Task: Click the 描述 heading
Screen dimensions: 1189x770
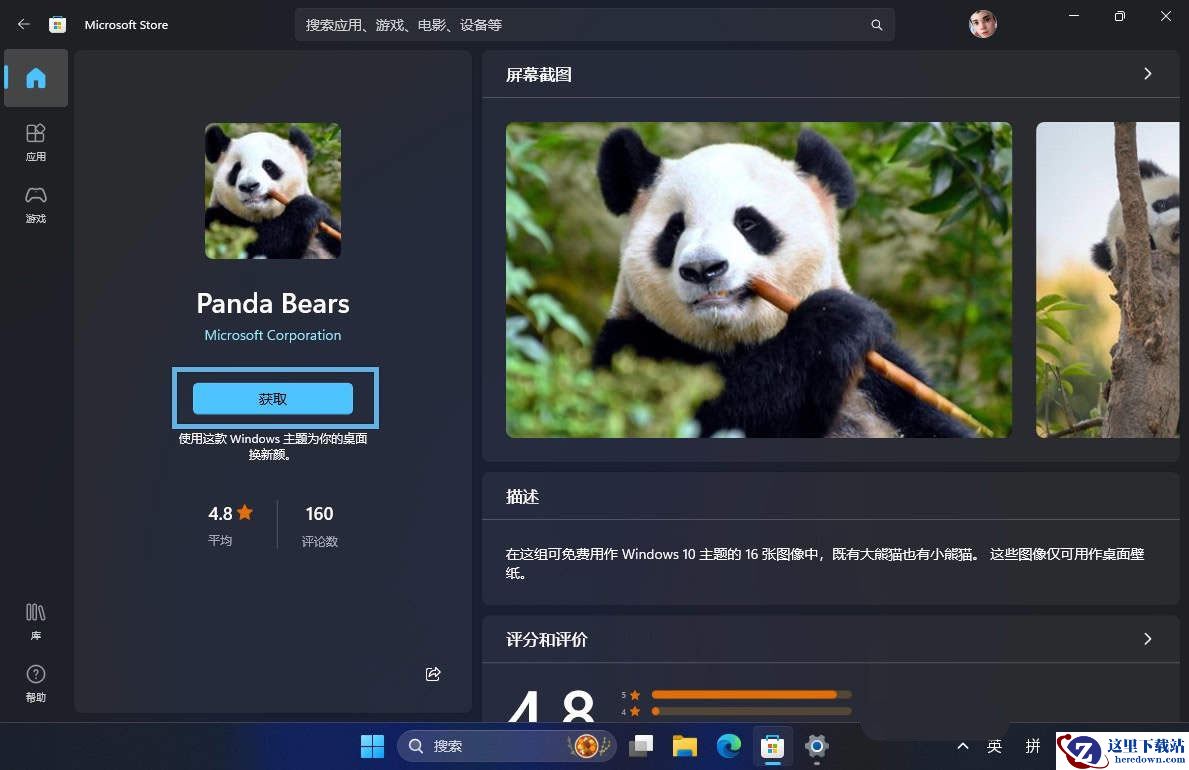Action: [522, 497]
